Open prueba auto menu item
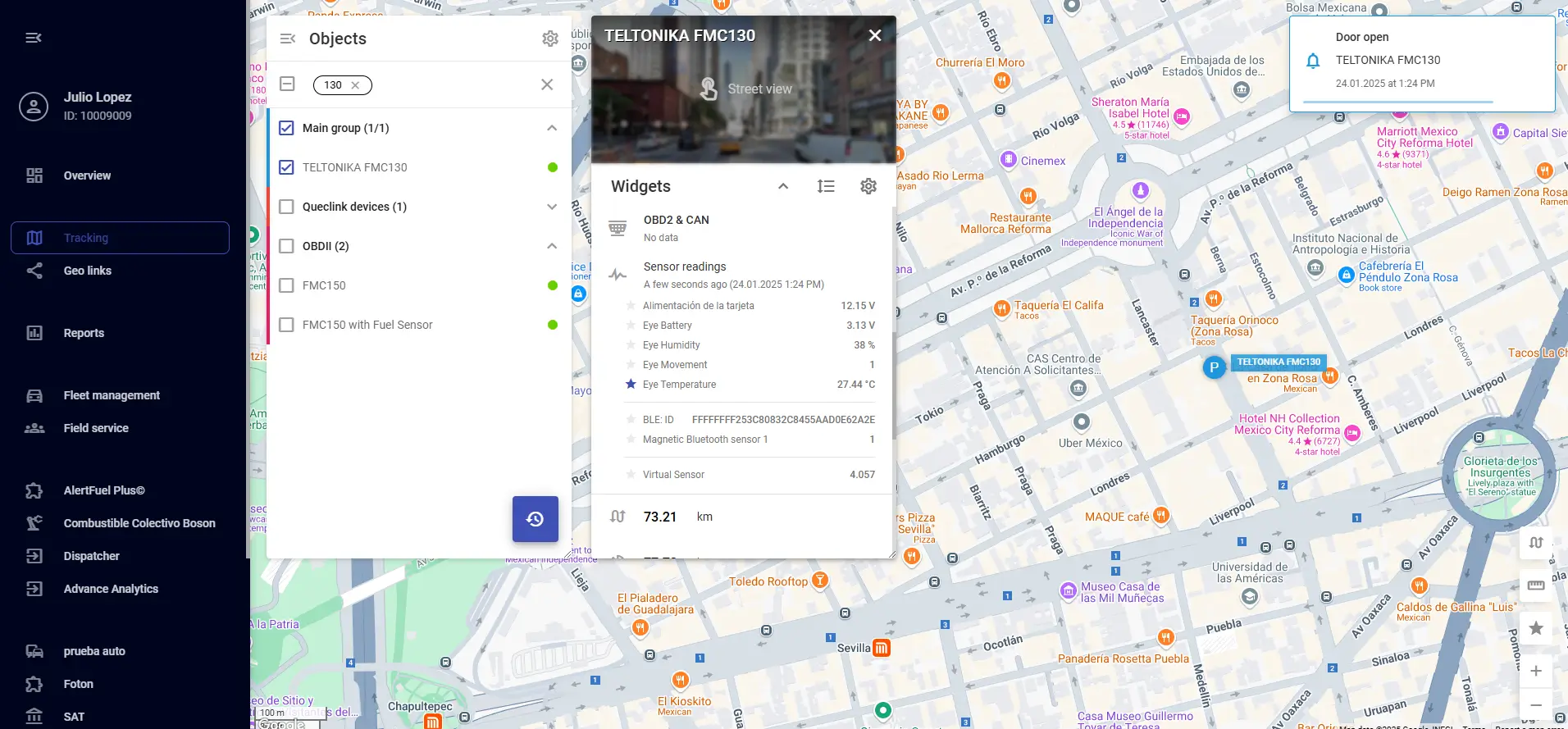 pyautogui.click(x=120, y=651)
